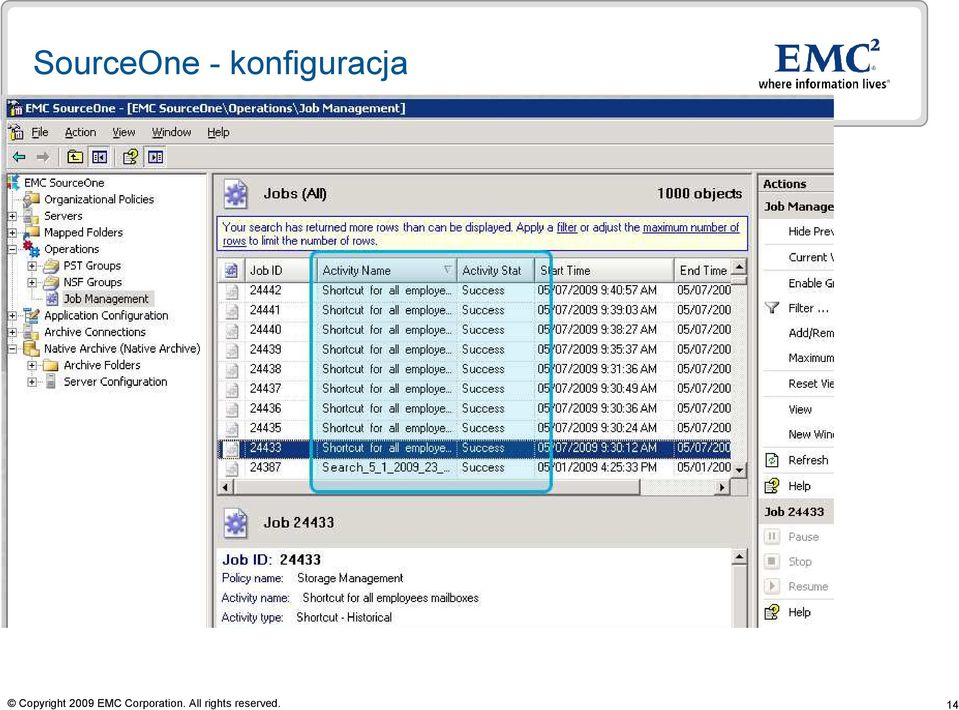Click the Refresh action label

pyautogui.click(x=808, y=460)
